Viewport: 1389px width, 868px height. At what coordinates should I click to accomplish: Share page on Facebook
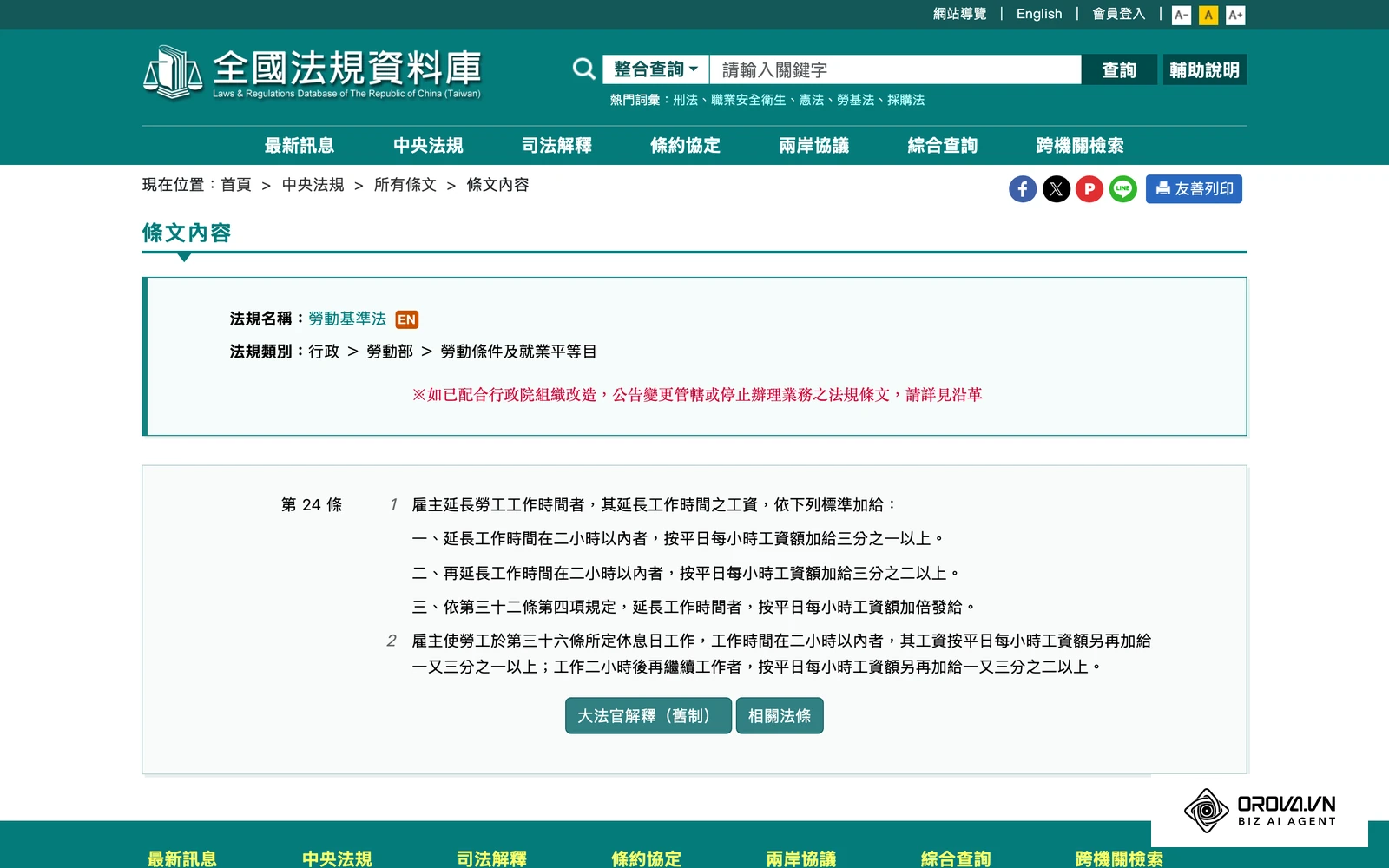click(x=1023, y=188)
